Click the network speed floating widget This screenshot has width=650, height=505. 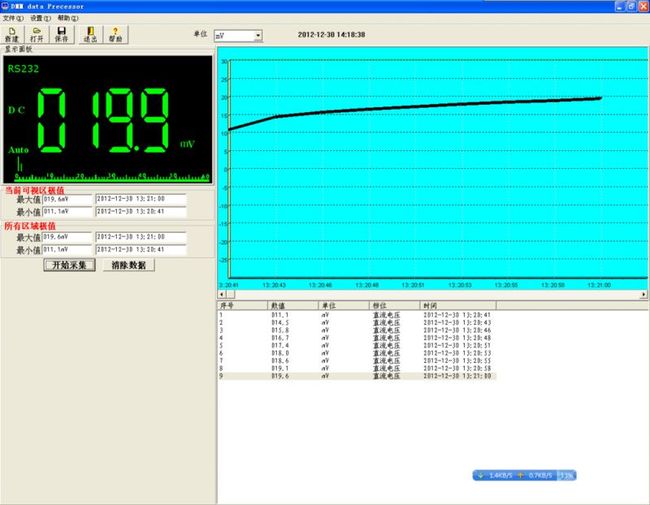[x=524, y=475]
